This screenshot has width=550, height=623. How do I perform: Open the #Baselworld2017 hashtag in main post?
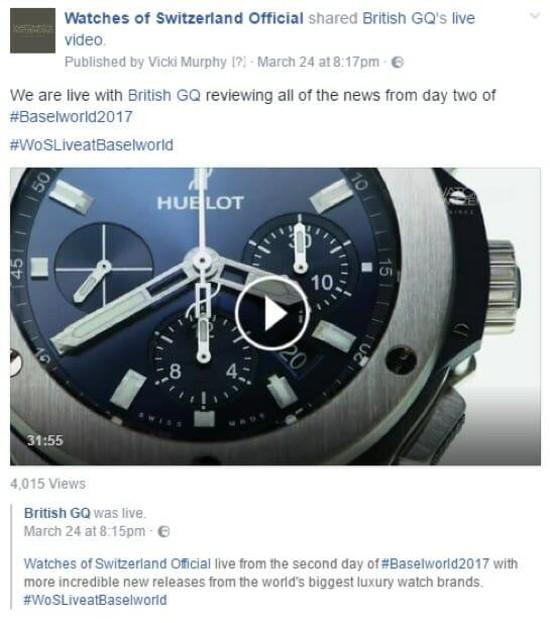tap(71, 117)
